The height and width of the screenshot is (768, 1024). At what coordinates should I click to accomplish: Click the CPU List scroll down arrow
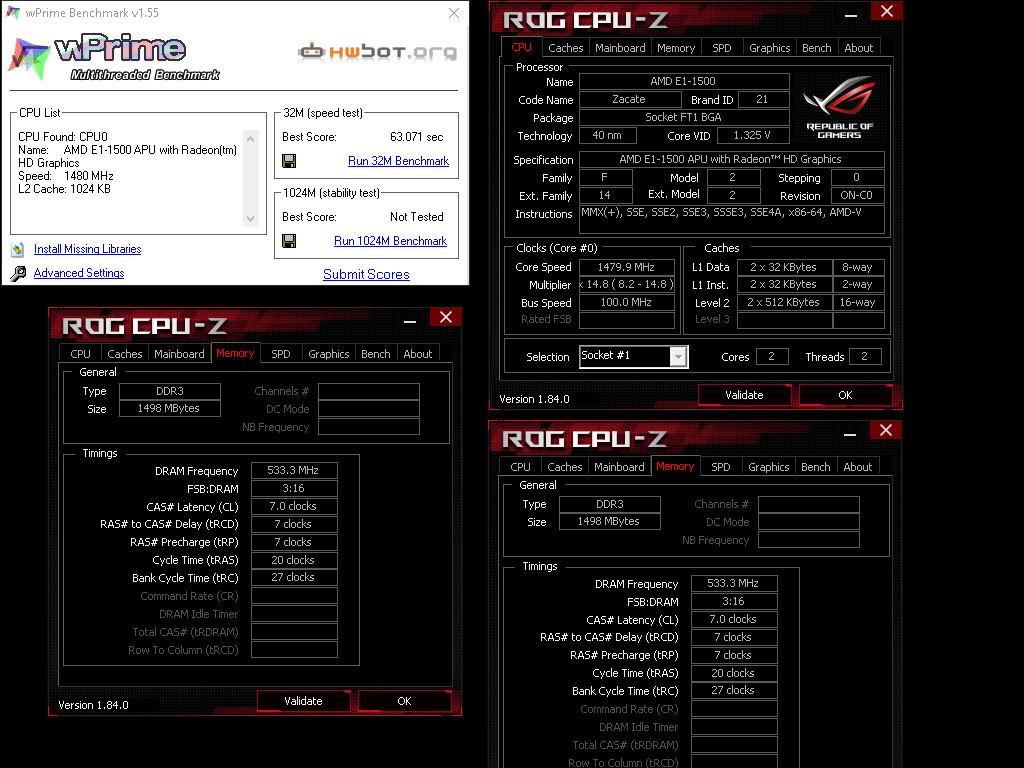coord(251,219)
